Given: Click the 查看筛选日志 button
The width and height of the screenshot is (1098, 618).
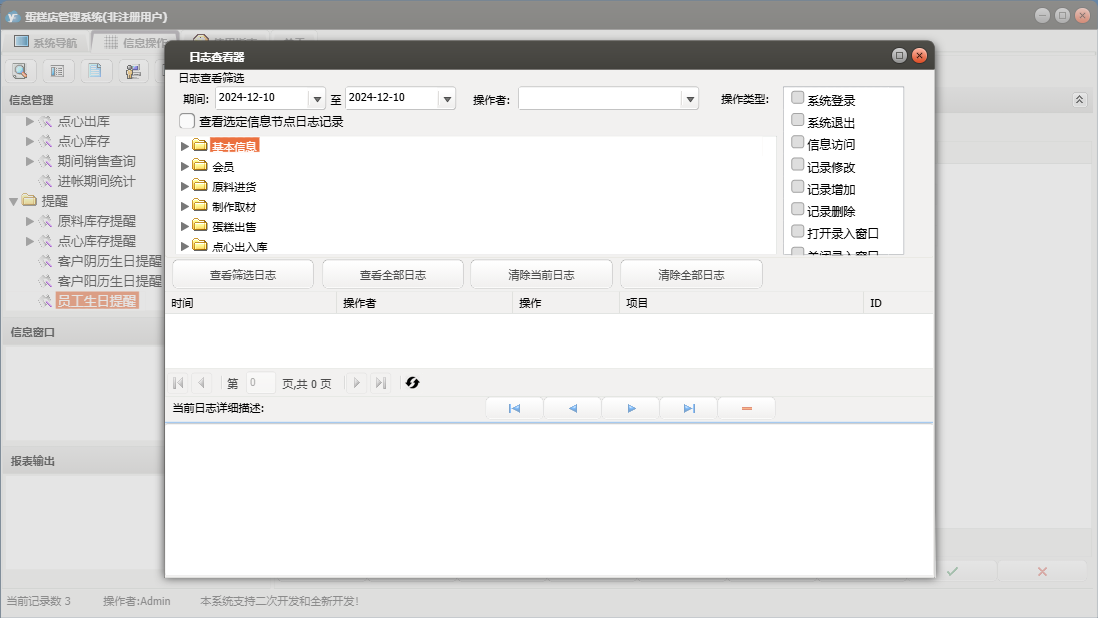Looking at the screenshot, I should [x=242, y=275].
